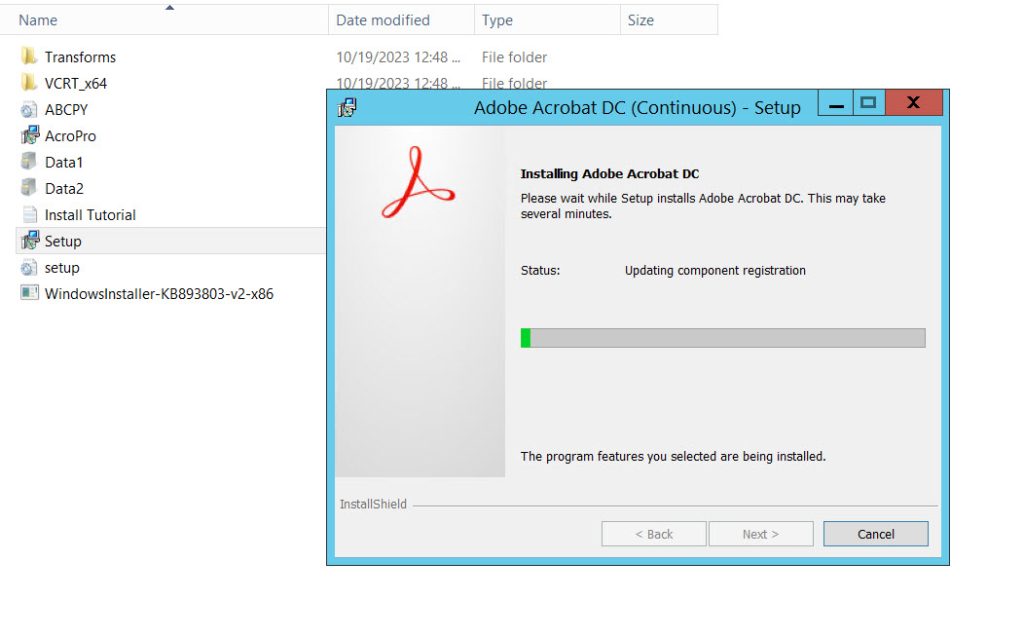
Task: Select the Data2 file name
Action: pyautogui.click(x=64, y=189)
